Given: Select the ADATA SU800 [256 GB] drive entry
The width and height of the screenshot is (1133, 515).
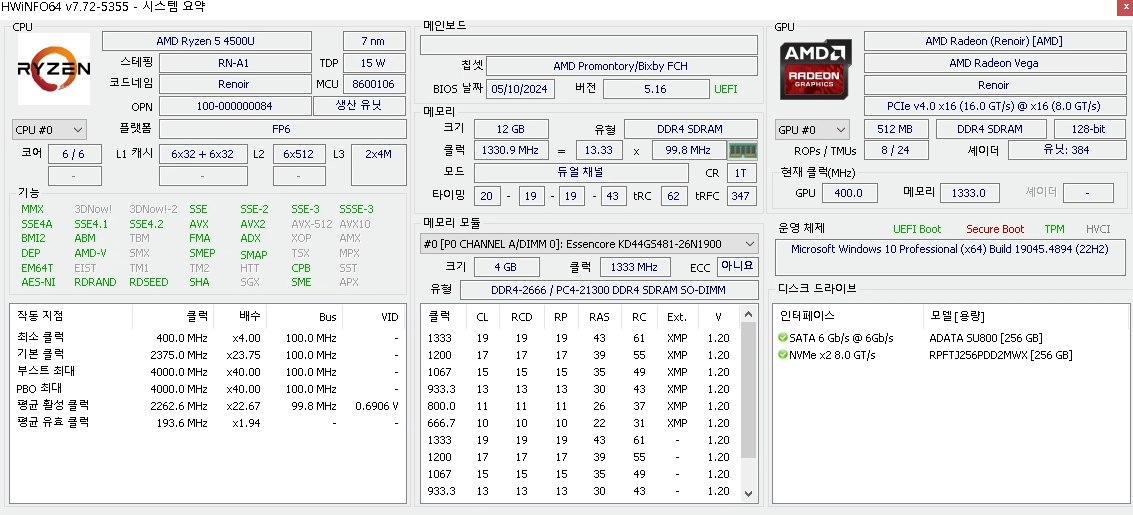Looking at the screenshot, I should (x=986, y=338).
